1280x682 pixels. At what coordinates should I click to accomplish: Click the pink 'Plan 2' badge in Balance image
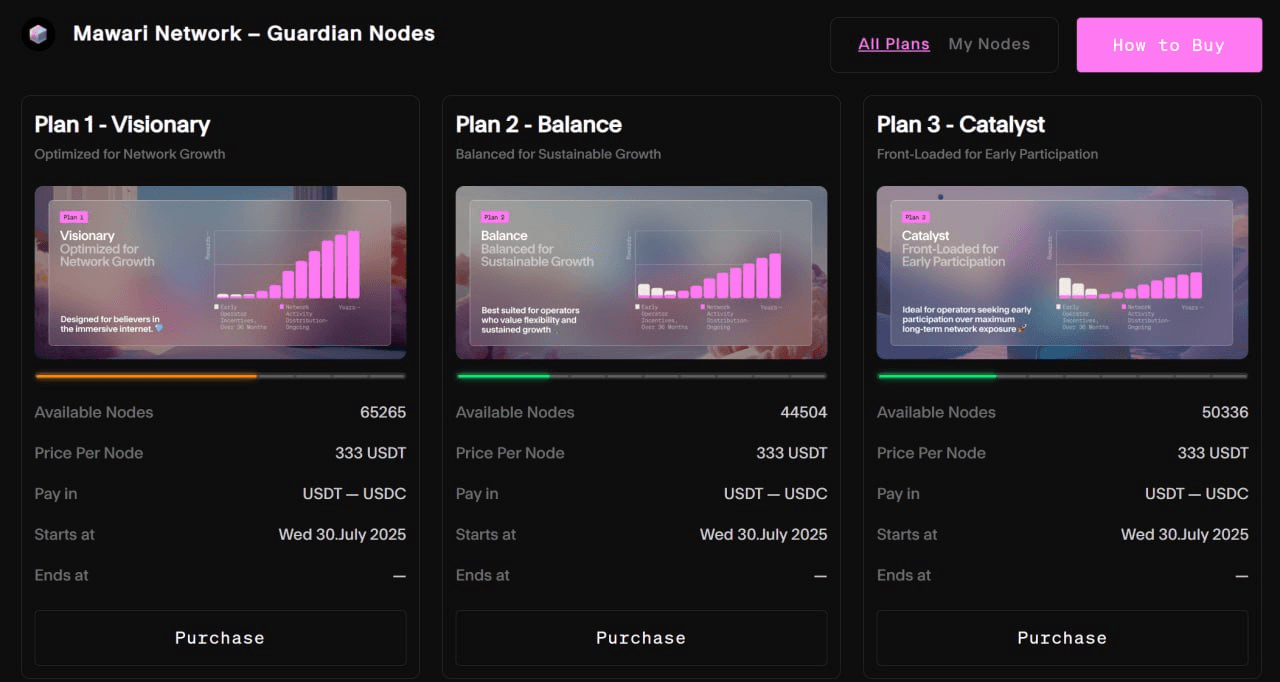(495, 217)
